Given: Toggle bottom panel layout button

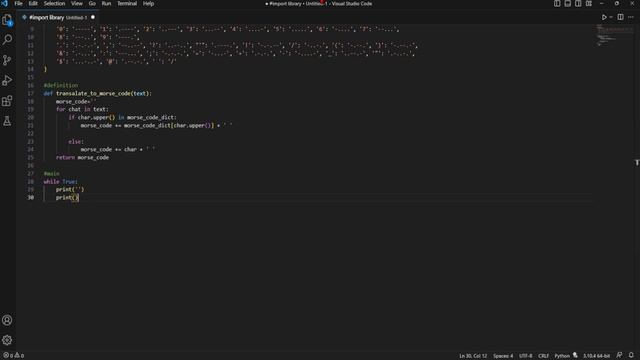Looking at the screenshot, I should (567, 4).
